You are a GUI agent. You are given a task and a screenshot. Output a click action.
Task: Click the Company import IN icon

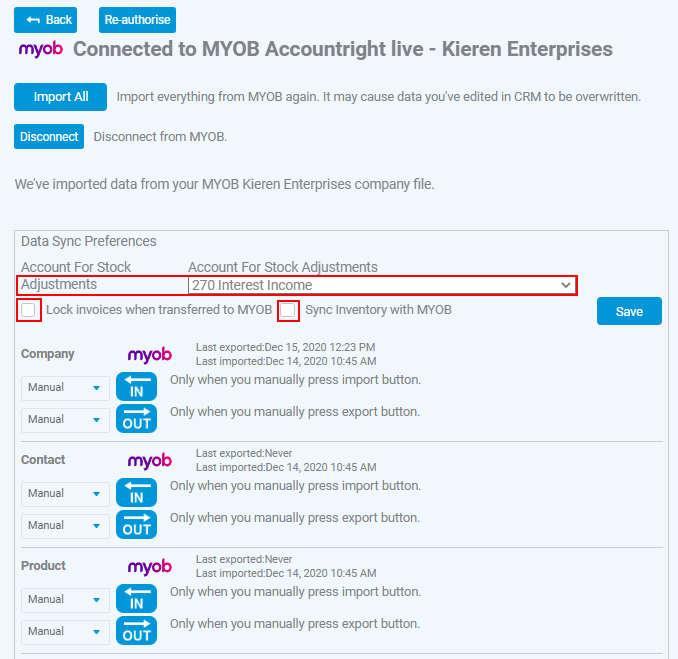[136, 387]
